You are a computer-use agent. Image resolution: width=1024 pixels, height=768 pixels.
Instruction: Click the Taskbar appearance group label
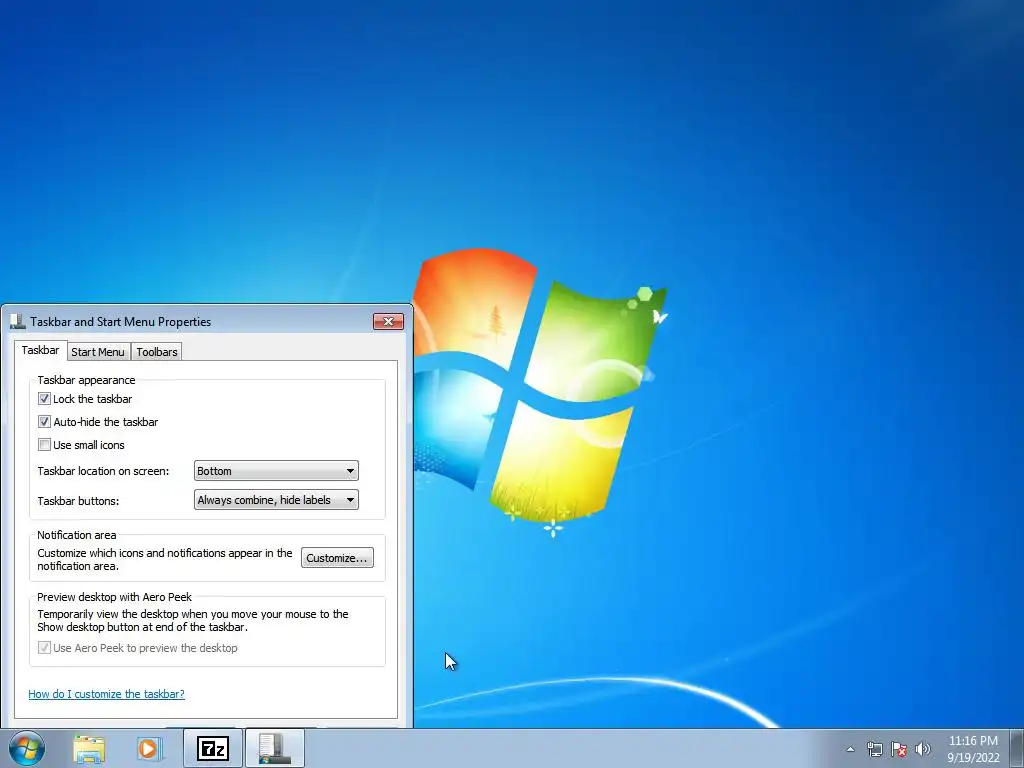coord(86,380)
